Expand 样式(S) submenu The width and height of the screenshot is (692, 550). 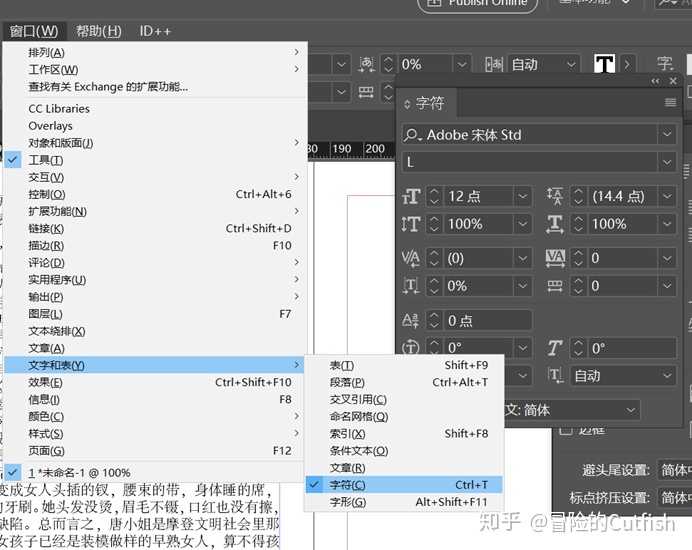tap(154, 433)
